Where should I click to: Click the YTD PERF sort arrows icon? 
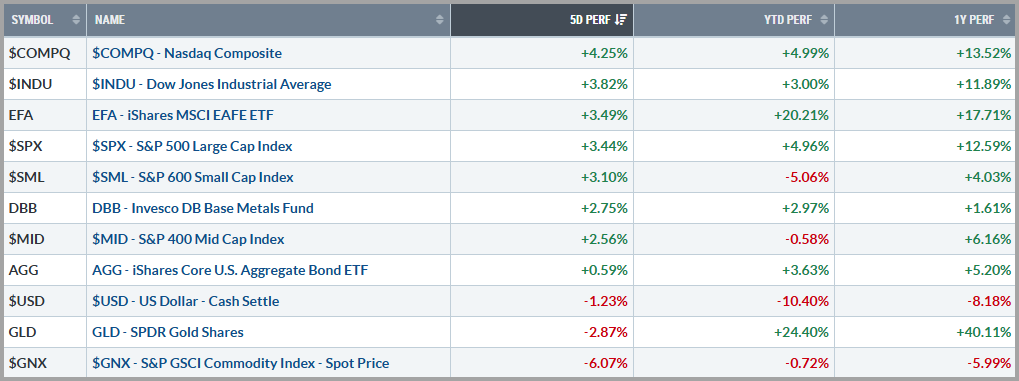point(823,20)
